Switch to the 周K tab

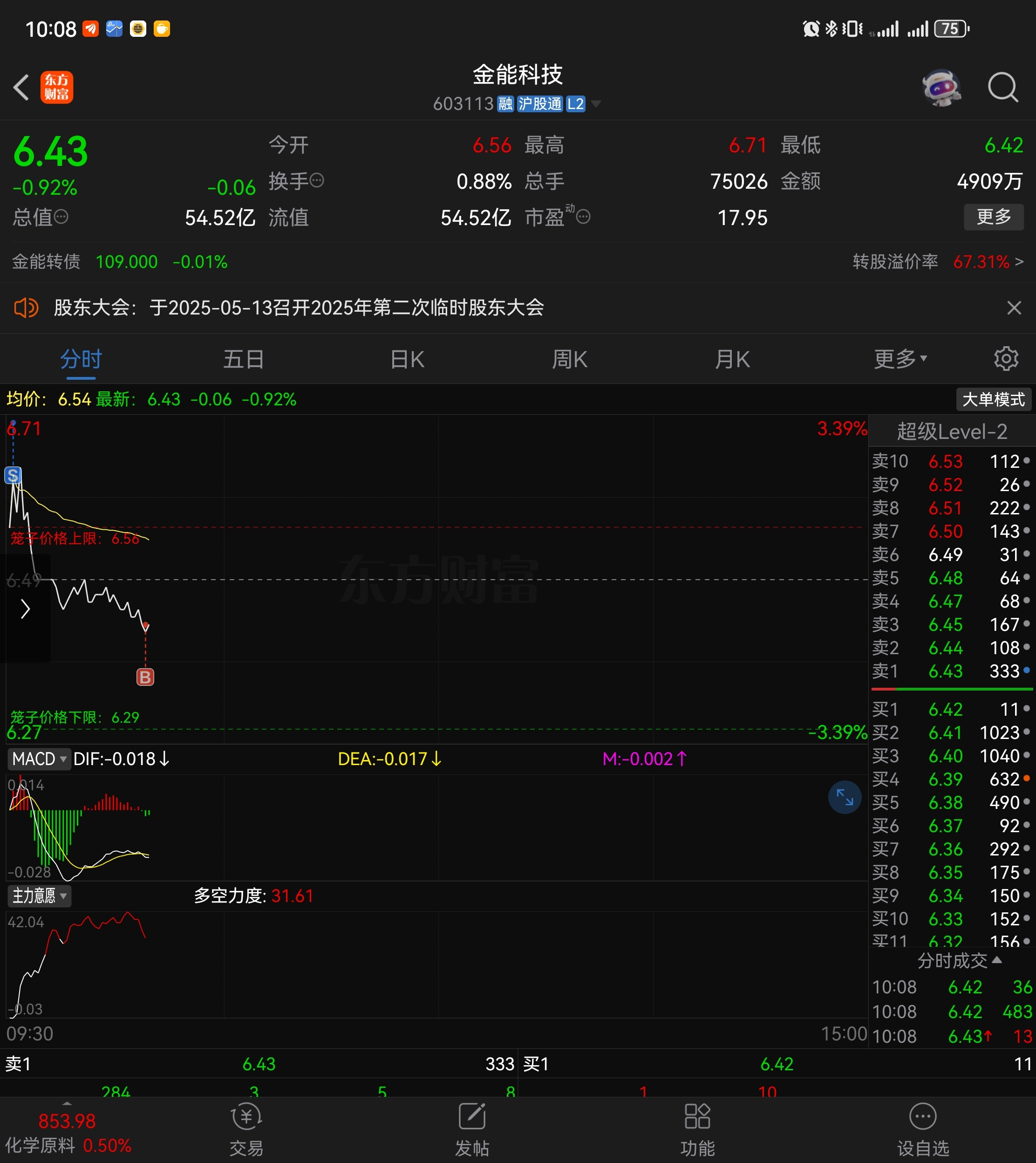click(569, 359)
